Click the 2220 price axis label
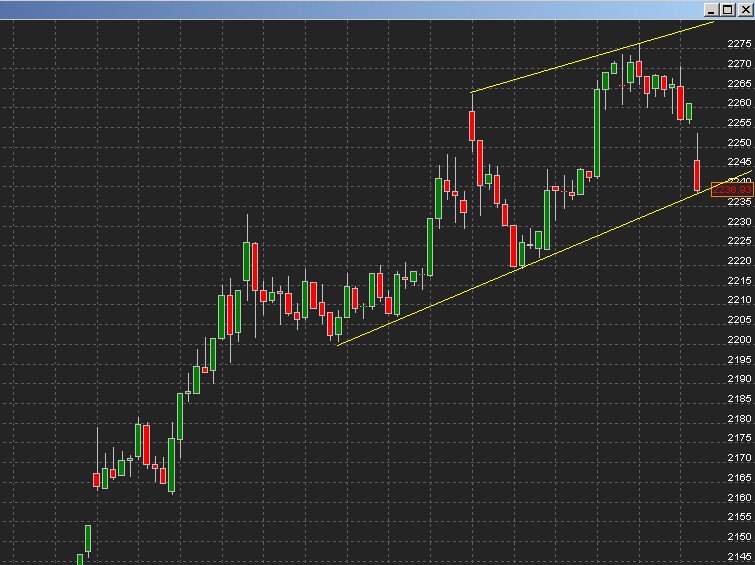 739,261
